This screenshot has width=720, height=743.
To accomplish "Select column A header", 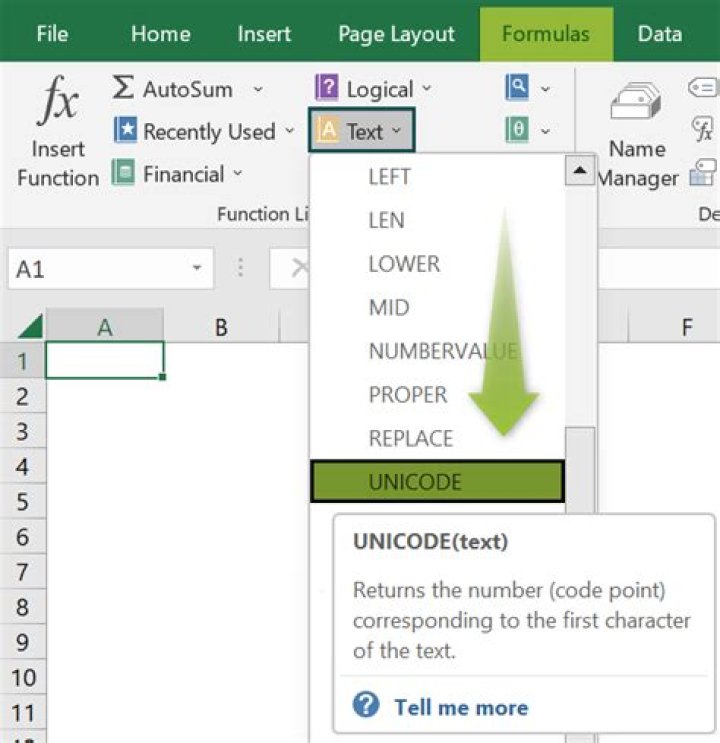I will click(105, 326).
